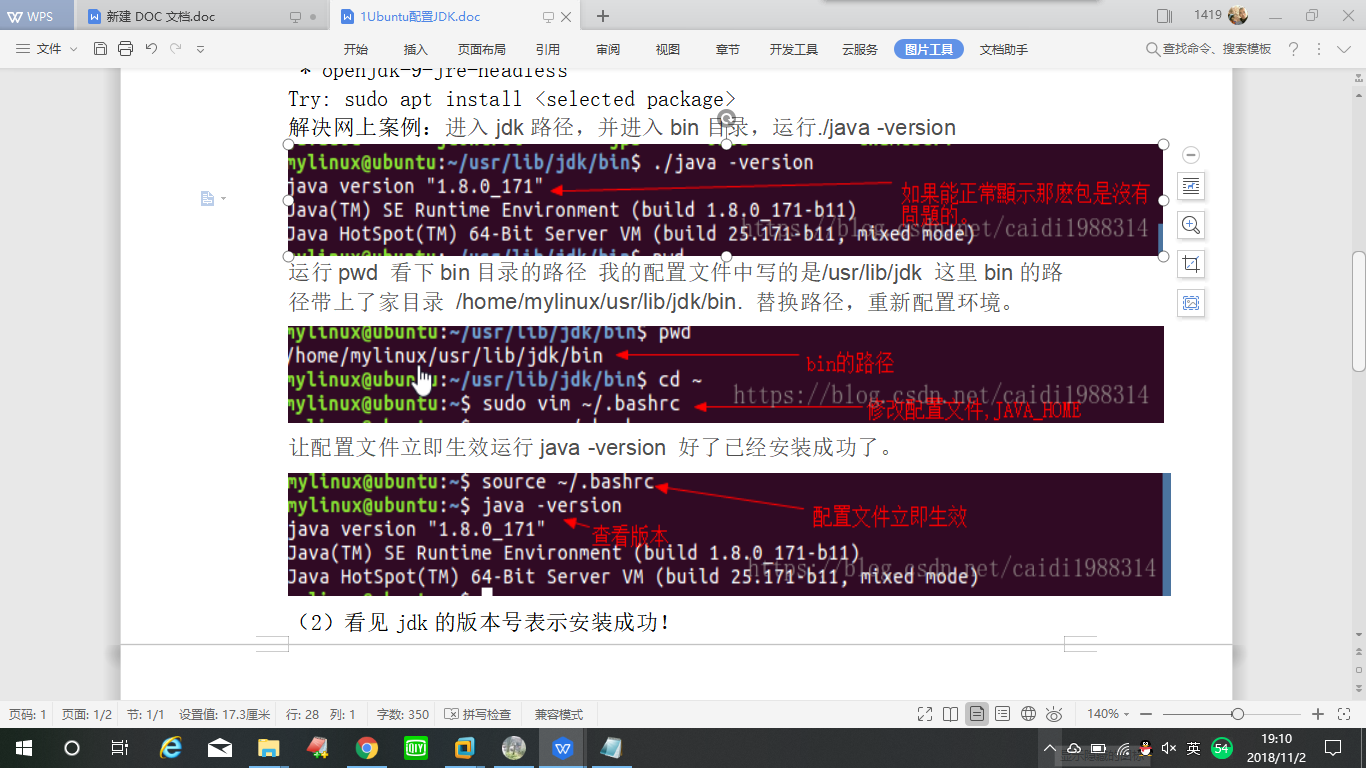Viewport: 1366px width, 768px height.
Task: Select the crop image tool
Action: click(x=1190, y=264)
